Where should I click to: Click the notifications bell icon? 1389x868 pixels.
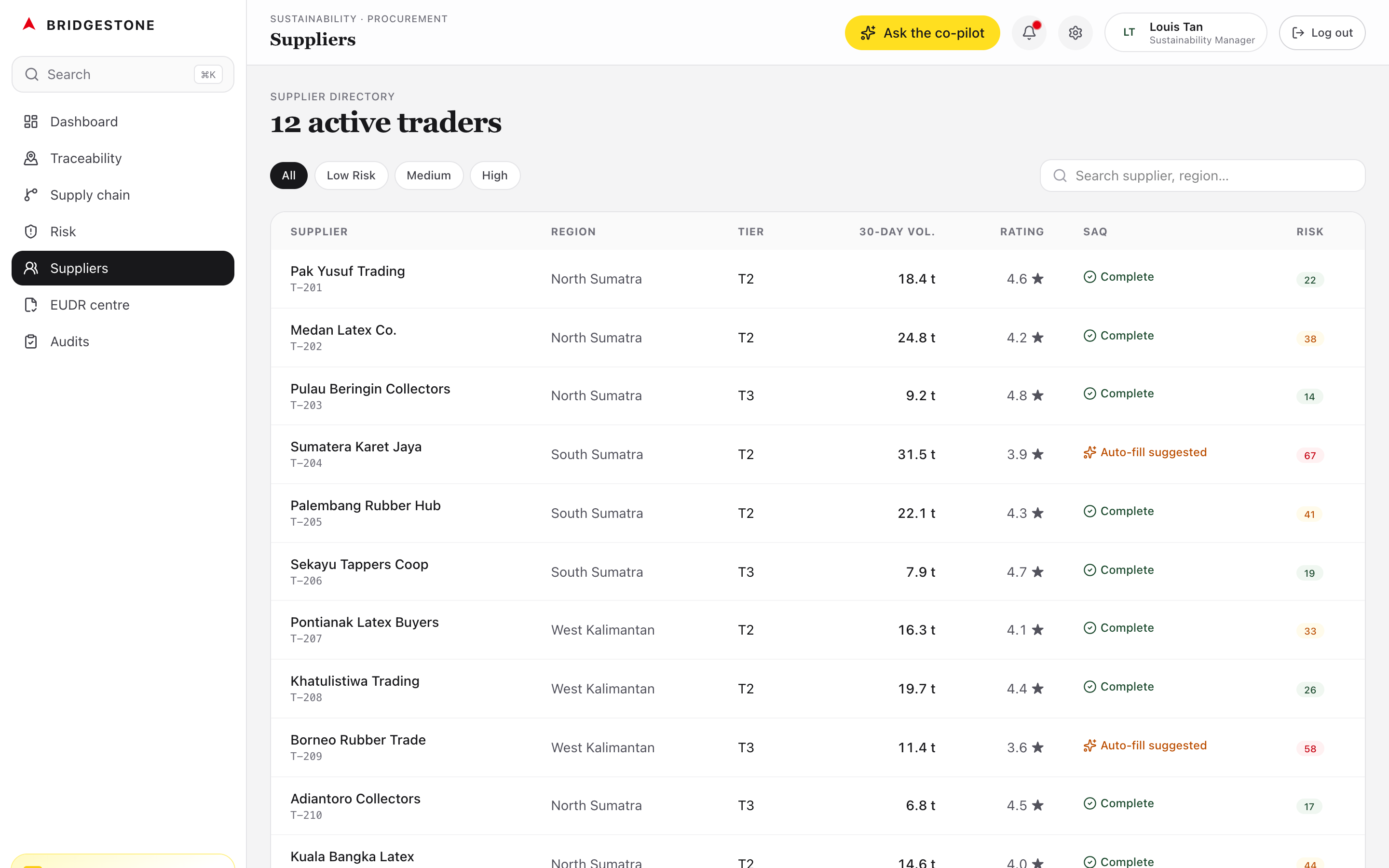tap(1029, 33)
